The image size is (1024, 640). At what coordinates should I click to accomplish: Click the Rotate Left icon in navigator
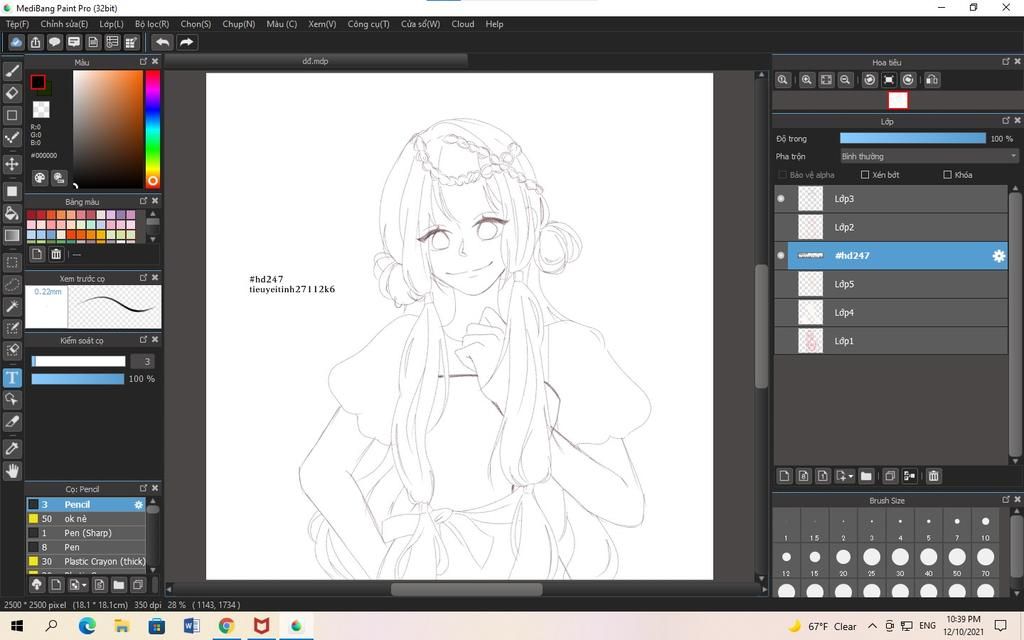869,80
